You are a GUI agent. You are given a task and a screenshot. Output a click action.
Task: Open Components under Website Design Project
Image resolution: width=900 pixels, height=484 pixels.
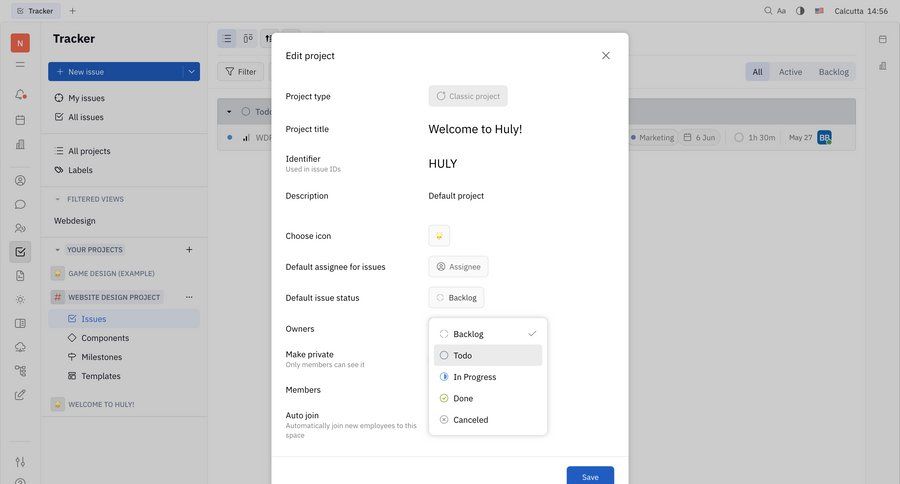pos(105,338)
